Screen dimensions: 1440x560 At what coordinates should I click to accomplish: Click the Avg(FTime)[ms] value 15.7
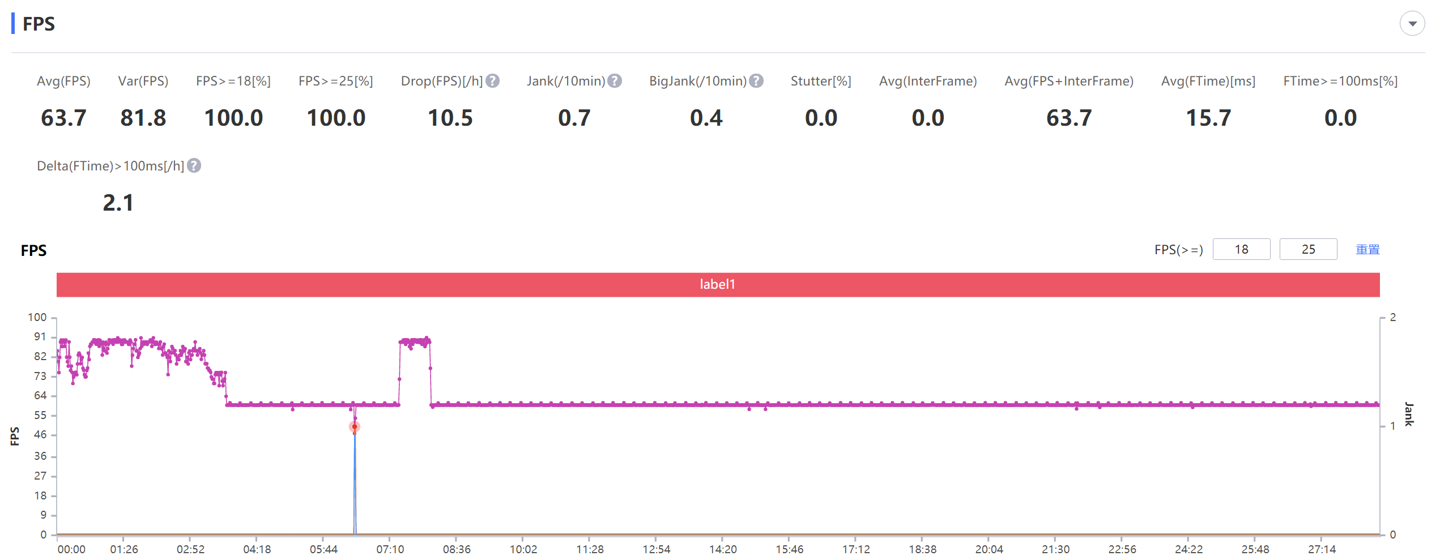(1208, 118)
